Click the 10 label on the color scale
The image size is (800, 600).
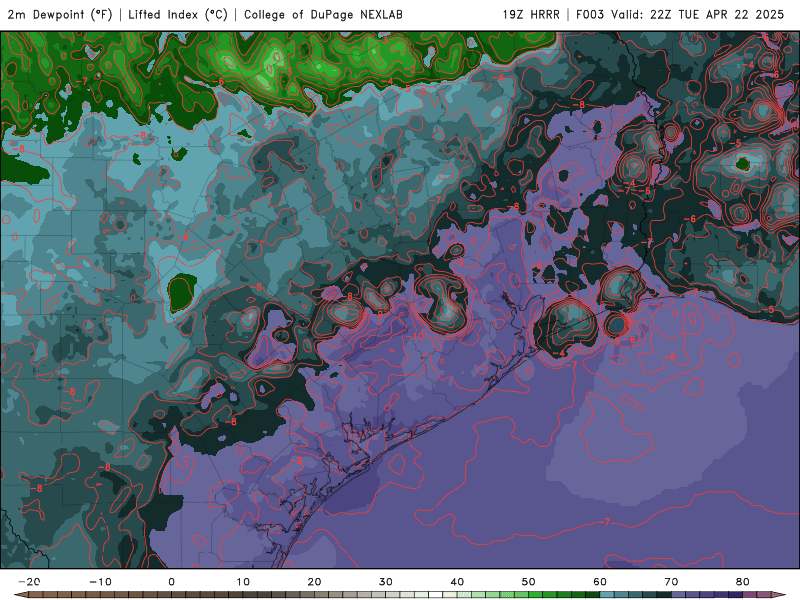[x=243, y=582]
